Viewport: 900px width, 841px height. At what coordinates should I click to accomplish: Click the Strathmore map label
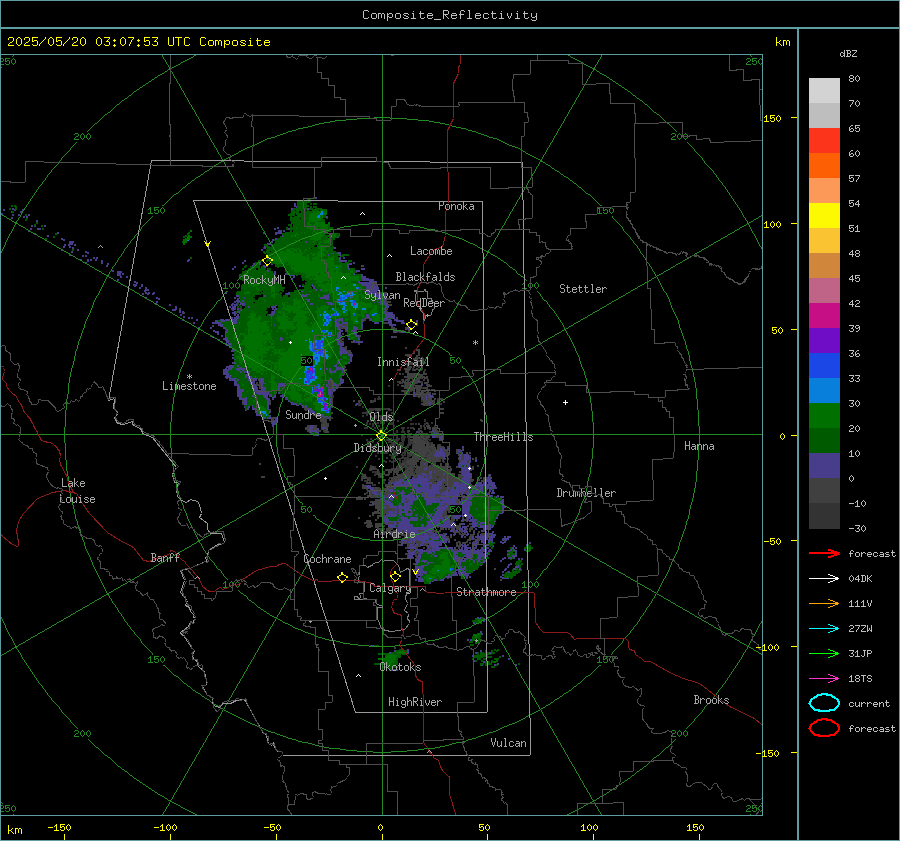tap(486, 592)
